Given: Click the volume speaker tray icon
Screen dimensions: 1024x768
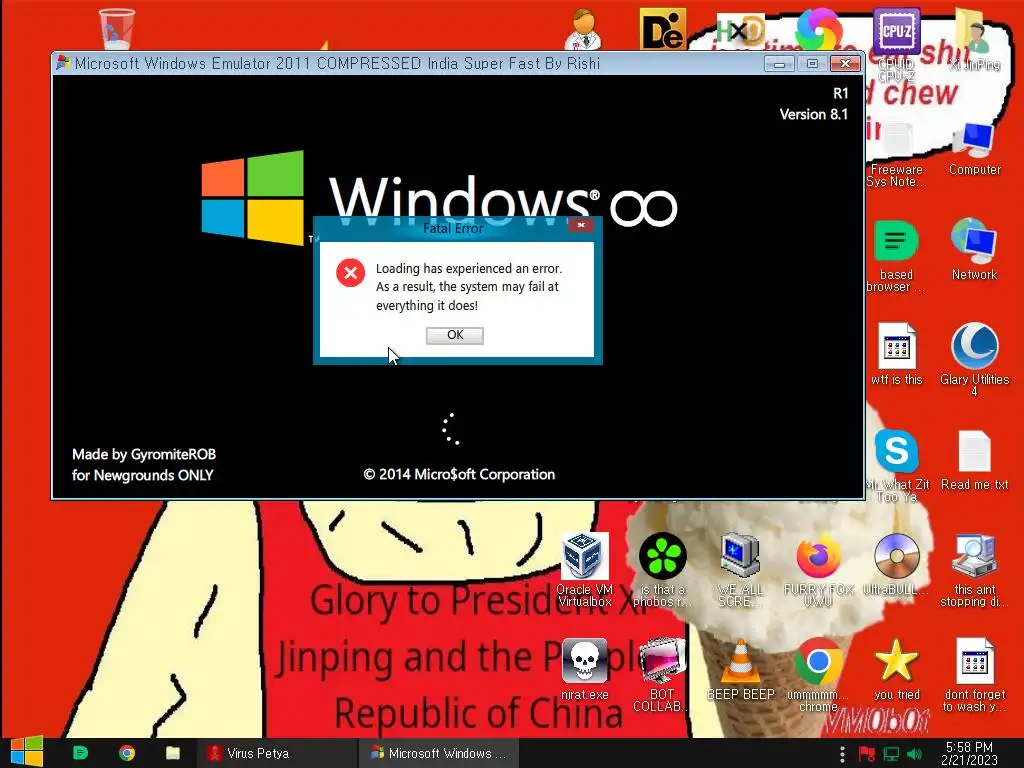Looking at the screenshot, I should tap(914, 754).
